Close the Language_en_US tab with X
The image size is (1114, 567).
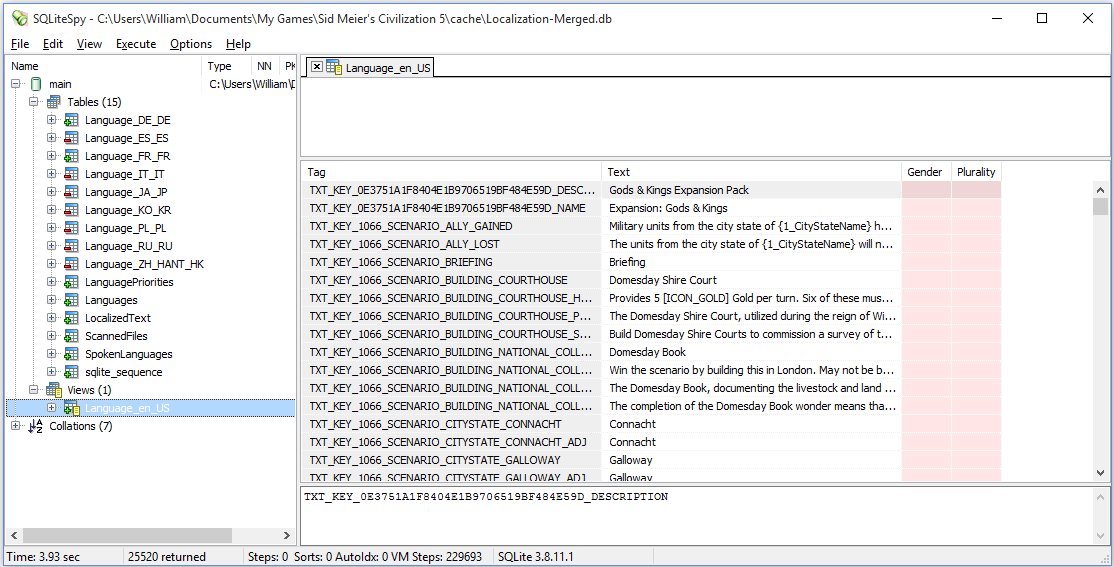point(317,67)
